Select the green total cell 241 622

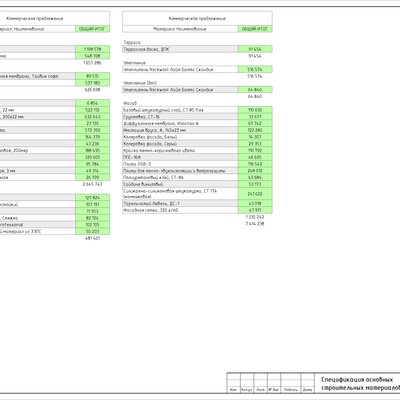point(255,194)
